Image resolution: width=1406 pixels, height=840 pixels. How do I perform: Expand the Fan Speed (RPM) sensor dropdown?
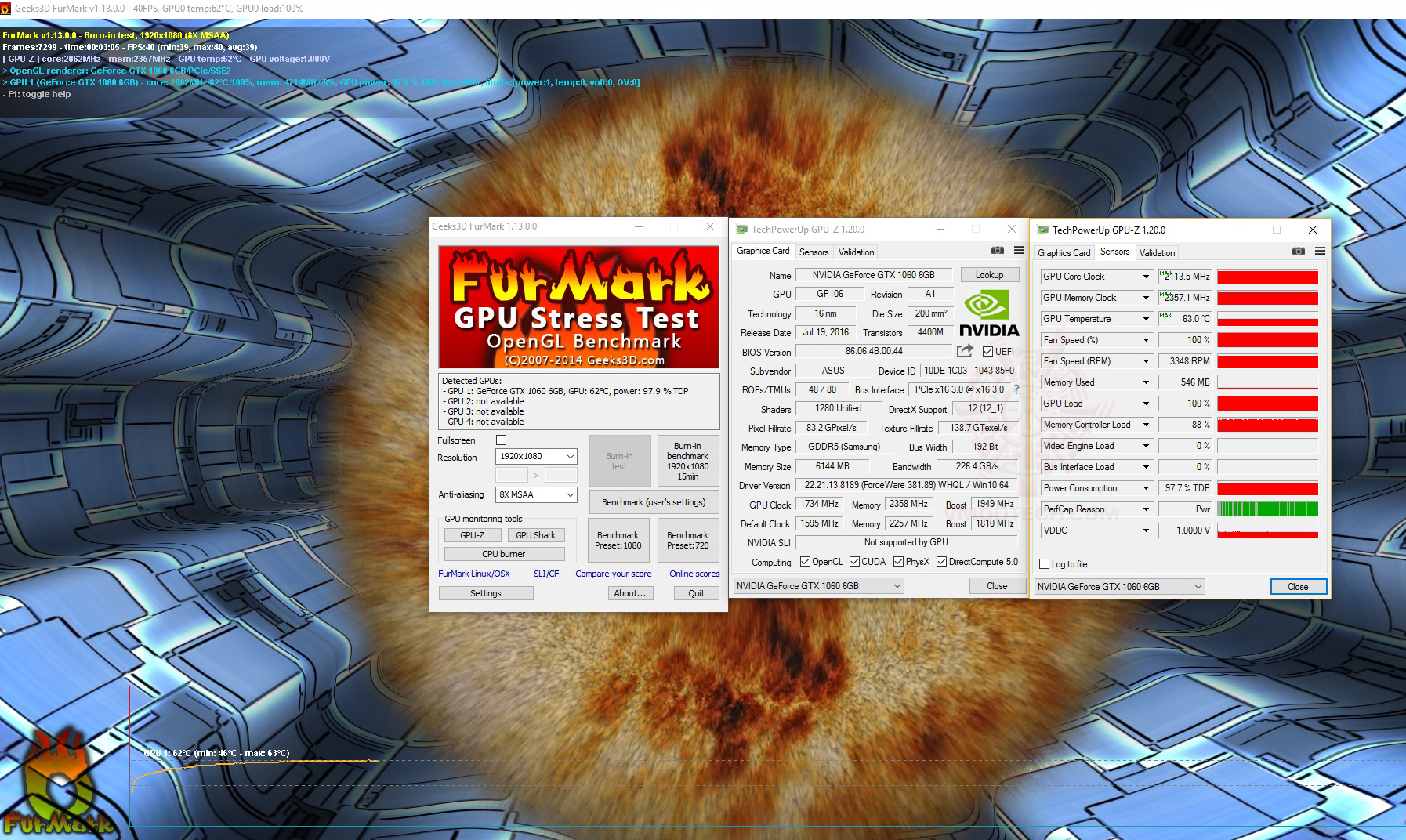coord(1146,361)
